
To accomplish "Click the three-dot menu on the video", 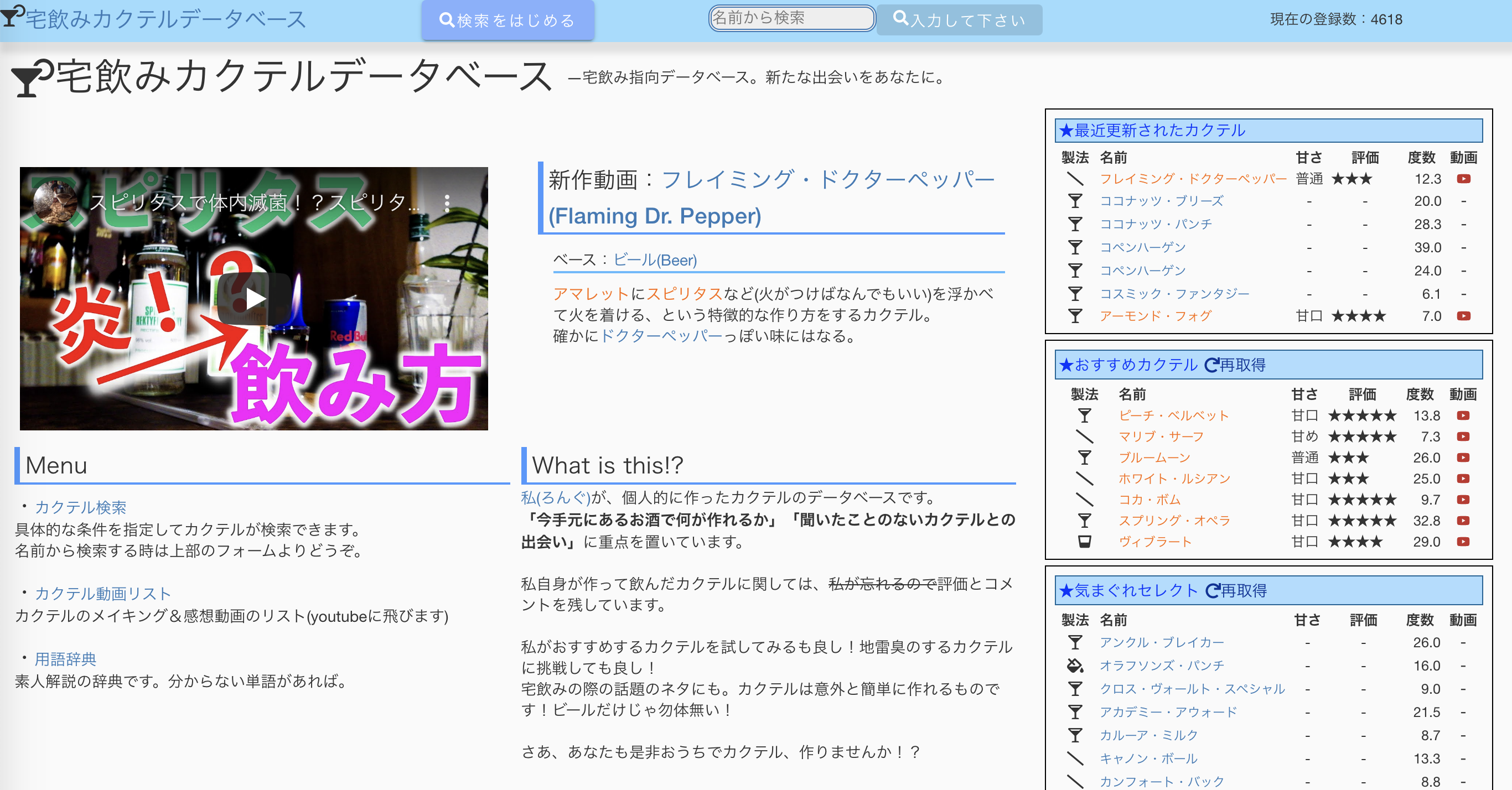I will pos(447,203).
